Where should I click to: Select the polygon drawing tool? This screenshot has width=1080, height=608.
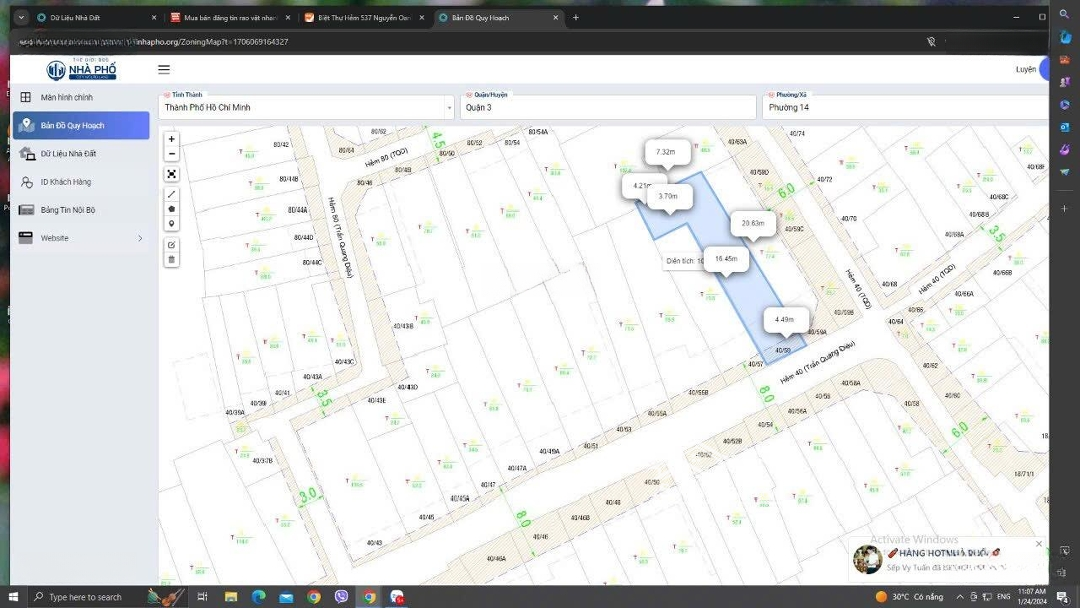pos(172,209)
